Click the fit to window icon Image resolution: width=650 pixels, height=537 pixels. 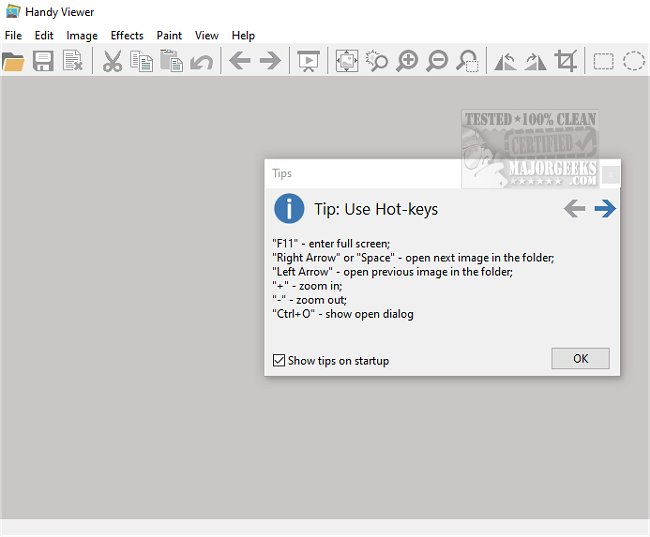coord(346,62)
